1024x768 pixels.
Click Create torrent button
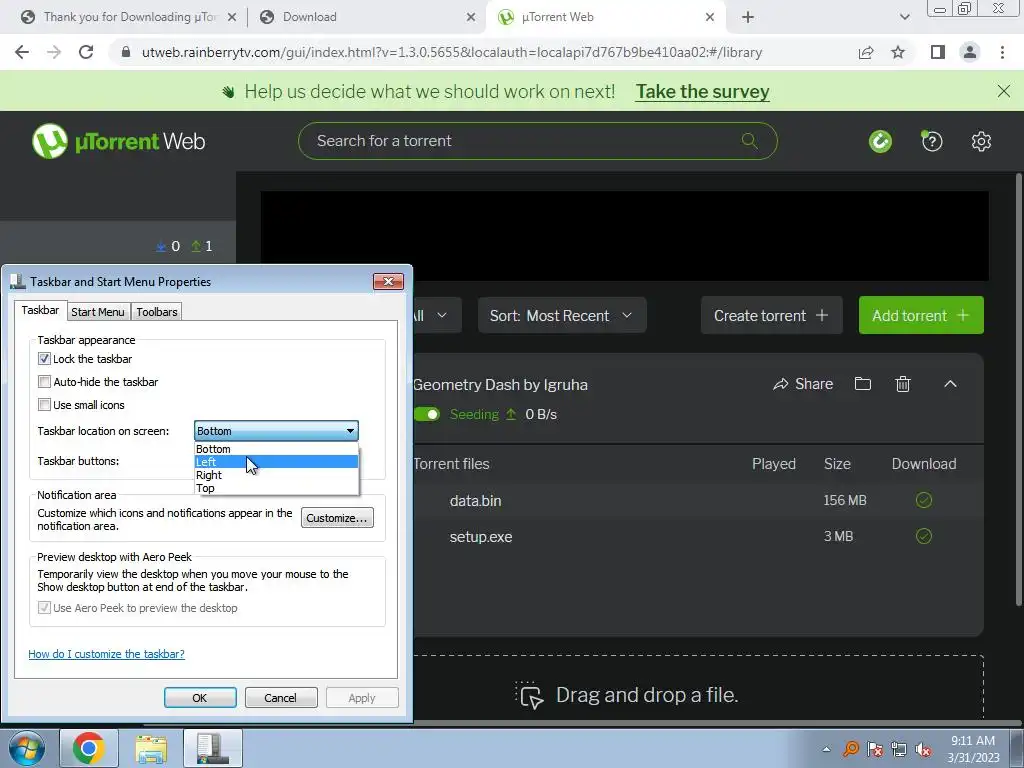(x=771, y=315)
